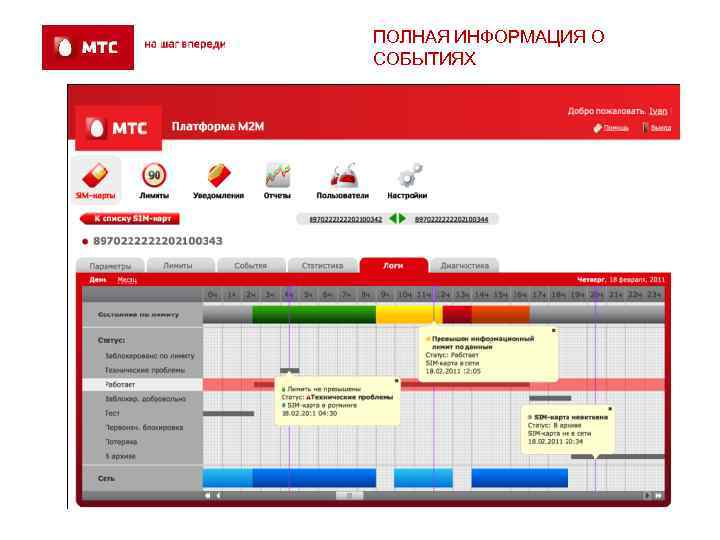Select the 'Работает' status row label
This screenshot has height=540, width=720.
click(x=120, y=384)
